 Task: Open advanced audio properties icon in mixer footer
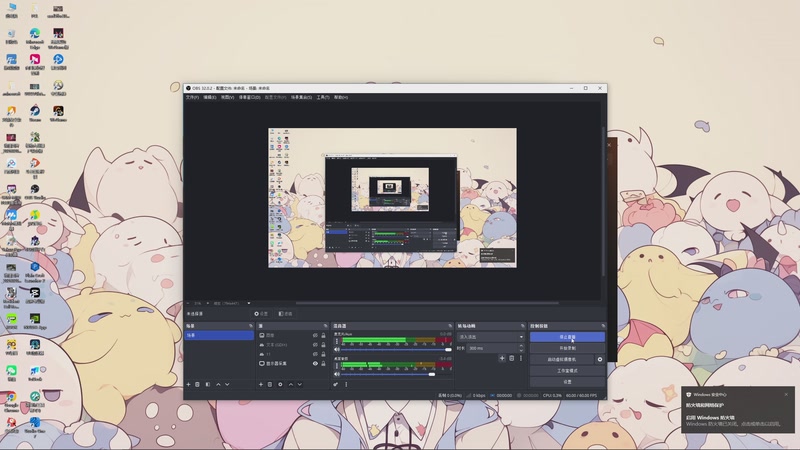click(336, 384)
